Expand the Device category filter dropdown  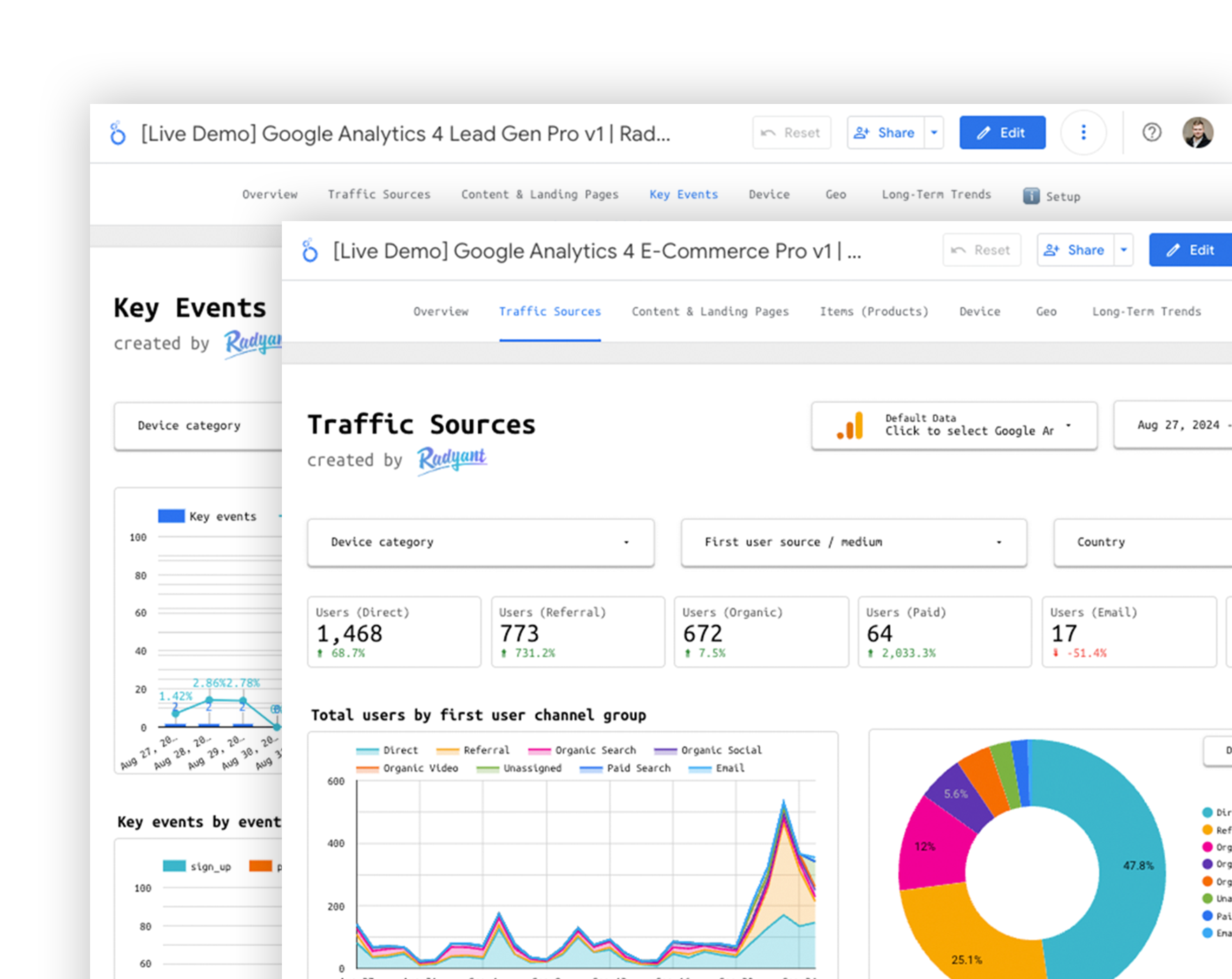point(481,542)
